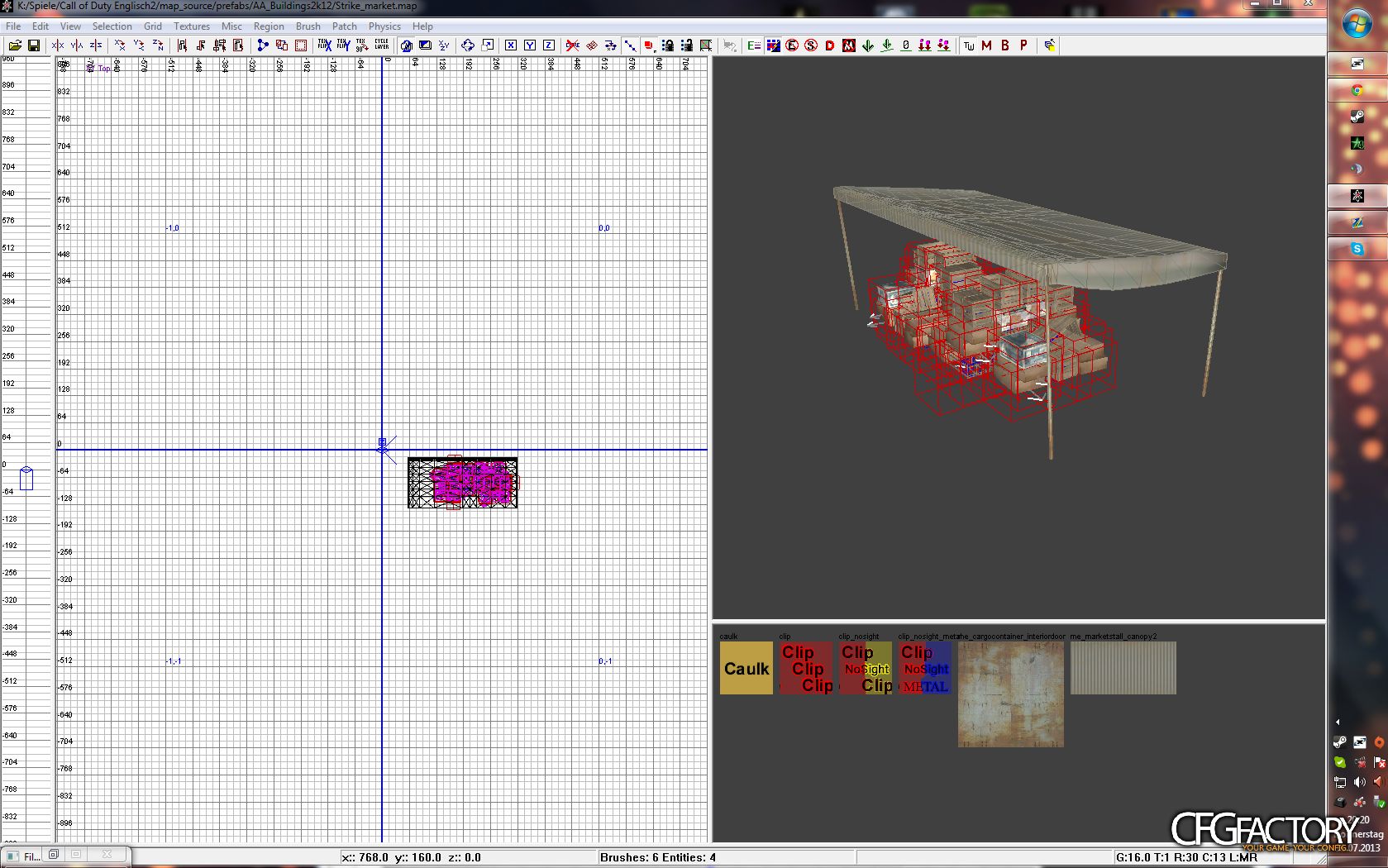Click the magenta prefab in the top view

click(x=471, y=483)
